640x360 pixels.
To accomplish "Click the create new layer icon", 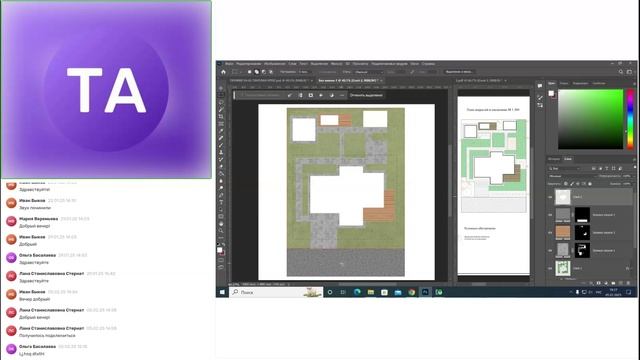I will (621, 282).
